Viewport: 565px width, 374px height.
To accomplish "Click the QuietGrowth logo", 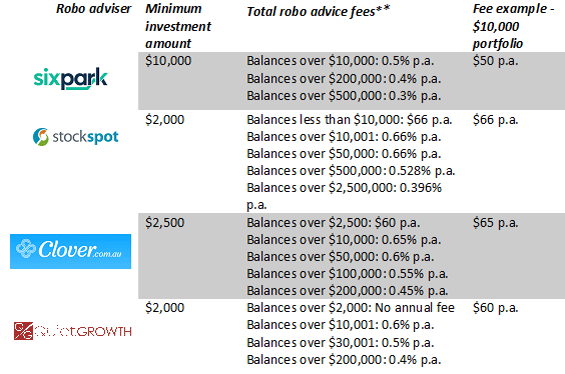I will [x=72, y=331].
